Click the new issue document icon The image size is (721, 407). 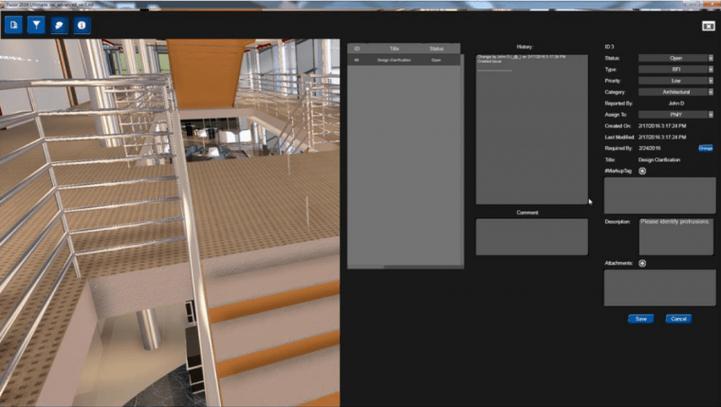13,25
